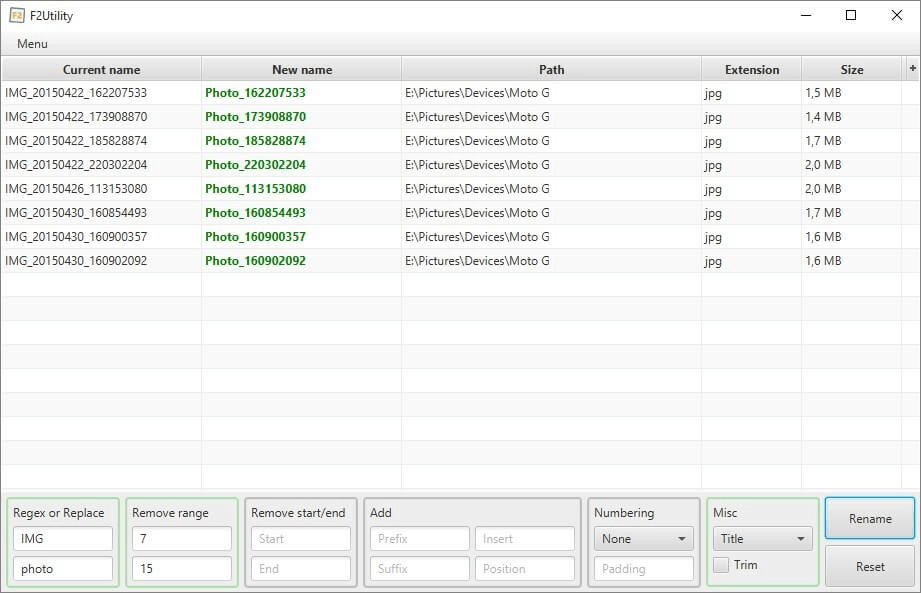Sort by the Size column header
Screen dimensions: 921x593
click(851, 70)
